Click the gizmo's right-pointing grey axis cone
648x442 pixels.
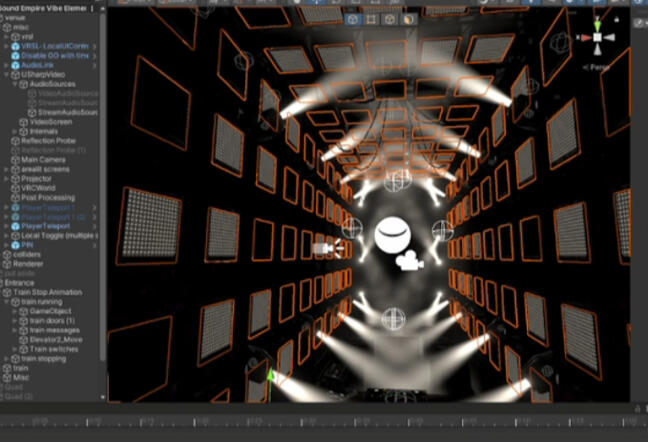click(609, 38)
